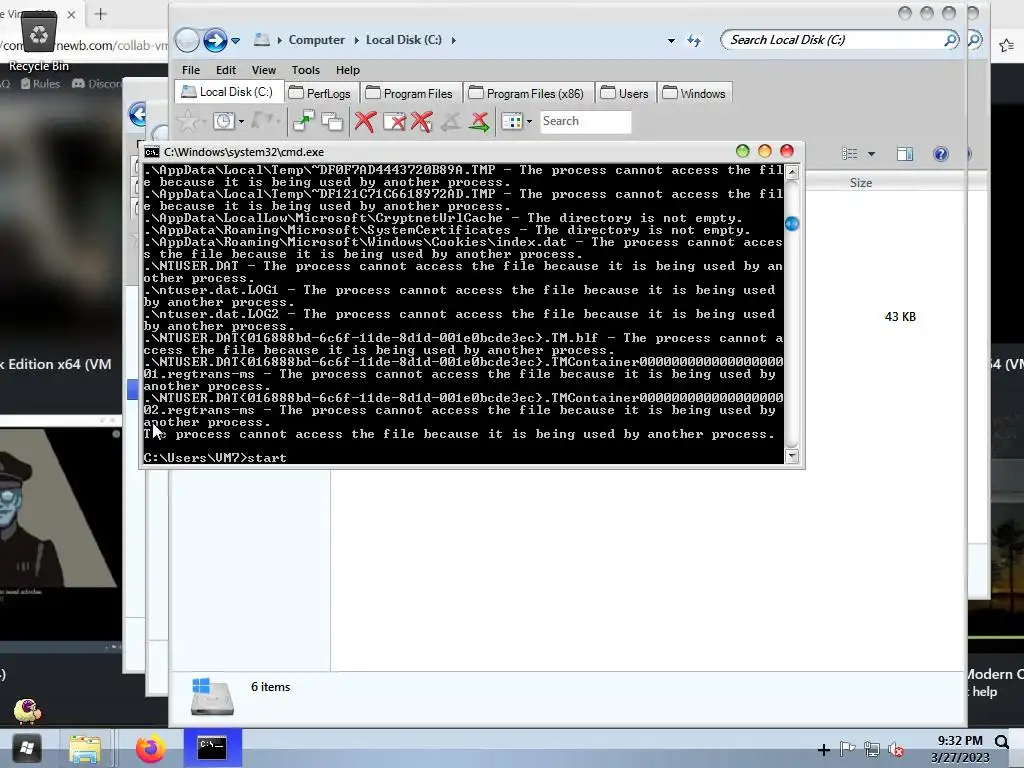Screen dimensions: 1024x768
Task: Click the toolbar Search input box
Action: pyautogui.click(x=586, y=121)
